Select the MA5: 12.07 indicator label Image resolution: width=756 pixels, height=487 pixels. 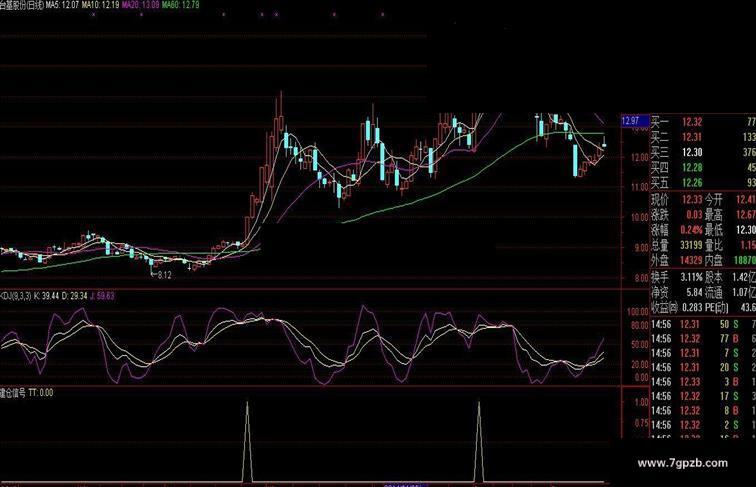pyautogui.click(x=63, y=5)
